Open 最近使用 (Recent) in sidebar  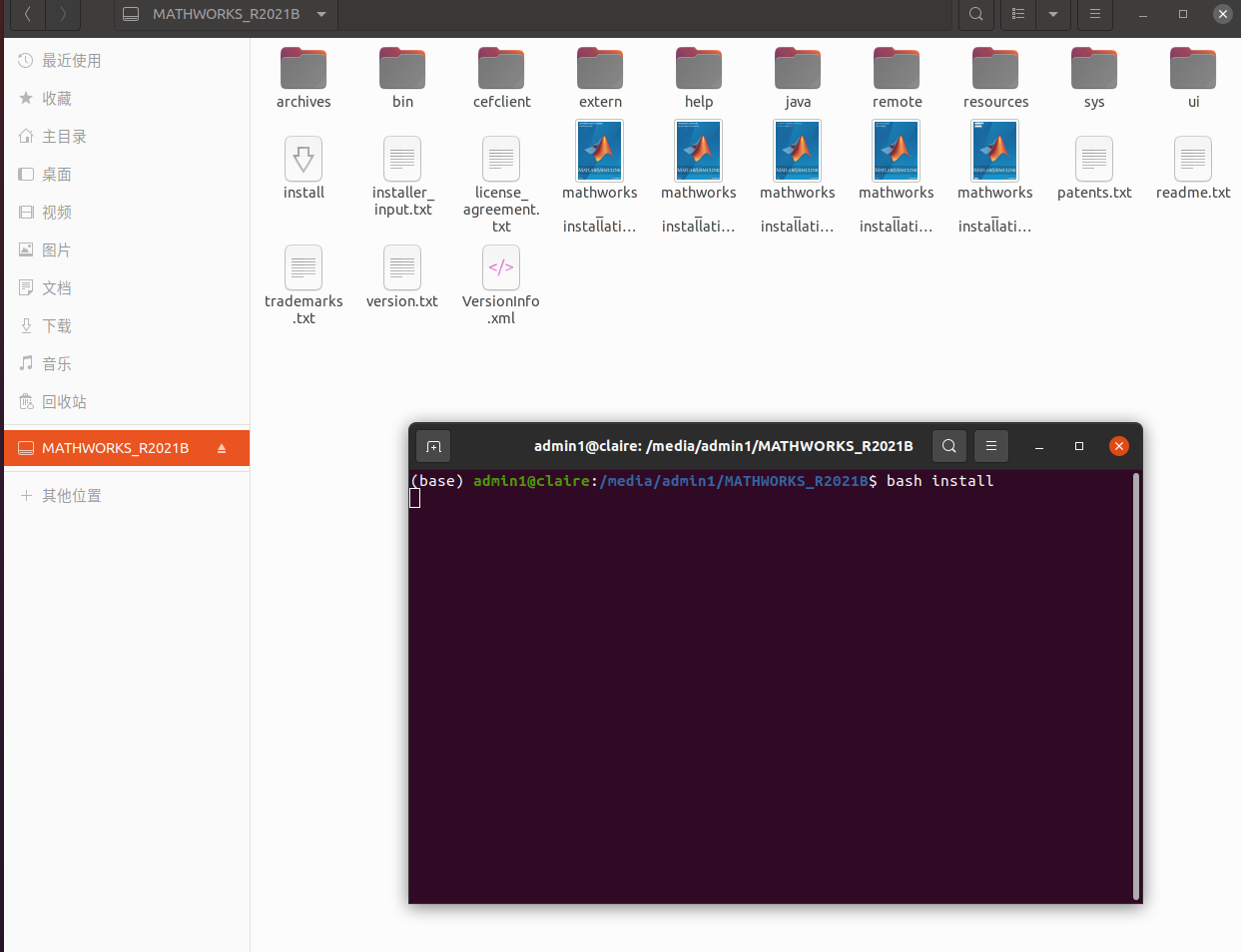127,61
